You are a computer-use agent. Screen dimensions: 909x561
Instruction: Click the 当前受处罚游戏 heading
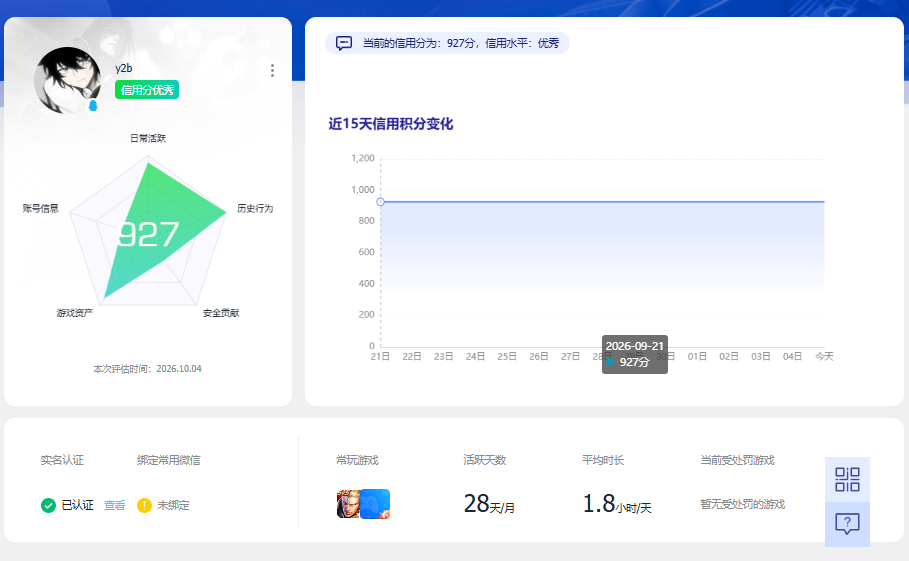click(737, 460)
